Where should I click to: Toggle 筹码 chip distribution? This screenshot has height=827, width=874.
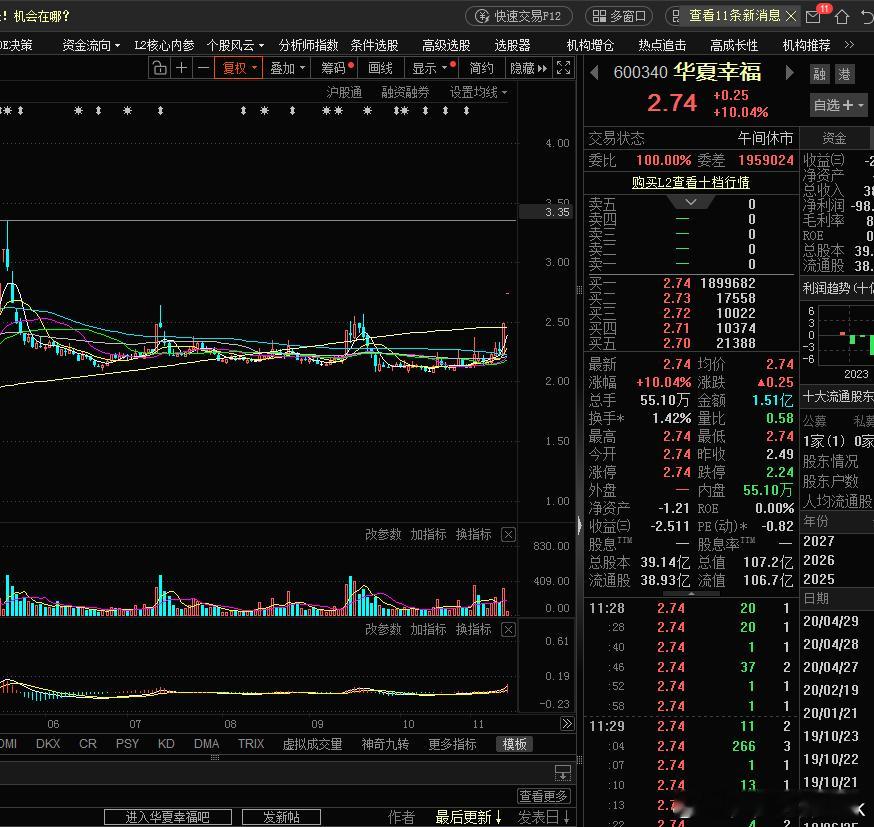336,68
